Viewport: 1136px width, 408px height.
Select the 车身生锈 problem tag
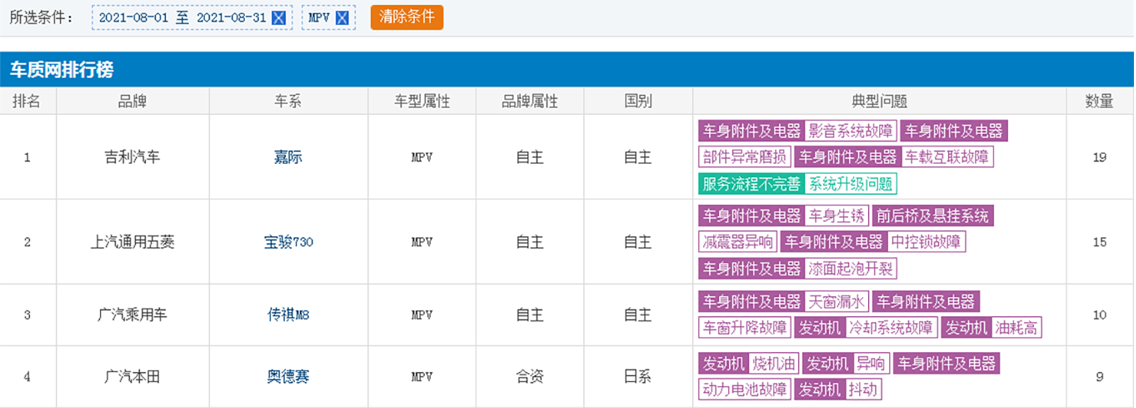click(x=835, y=215)
